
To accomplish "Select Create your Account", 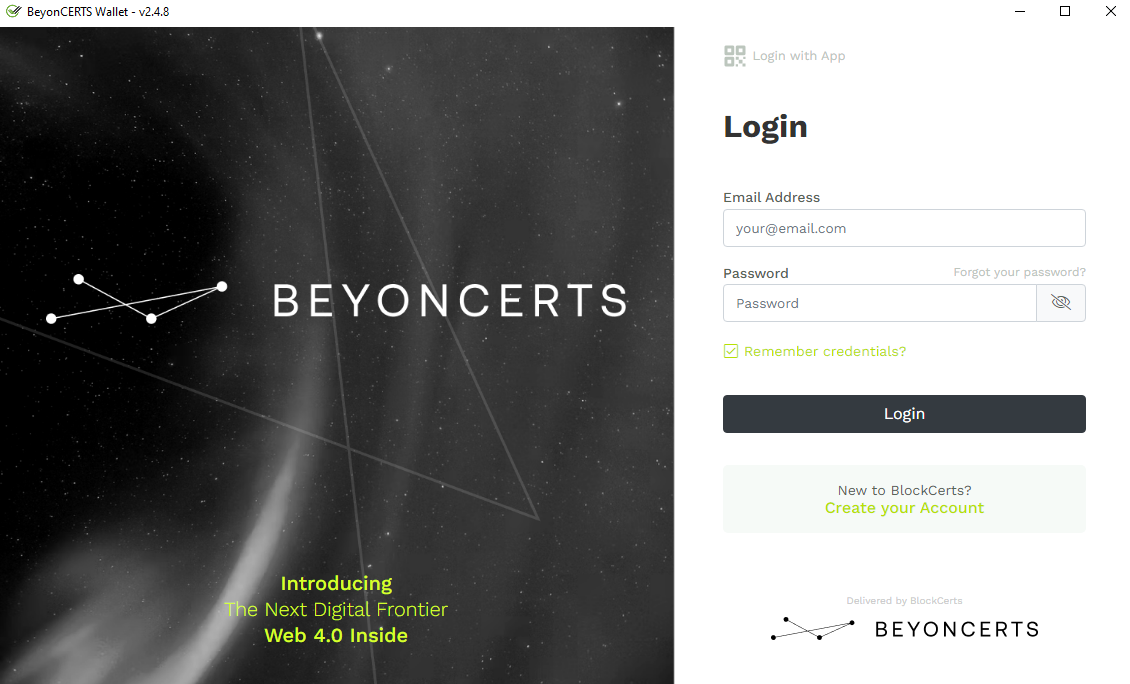I will coord(904,508).
